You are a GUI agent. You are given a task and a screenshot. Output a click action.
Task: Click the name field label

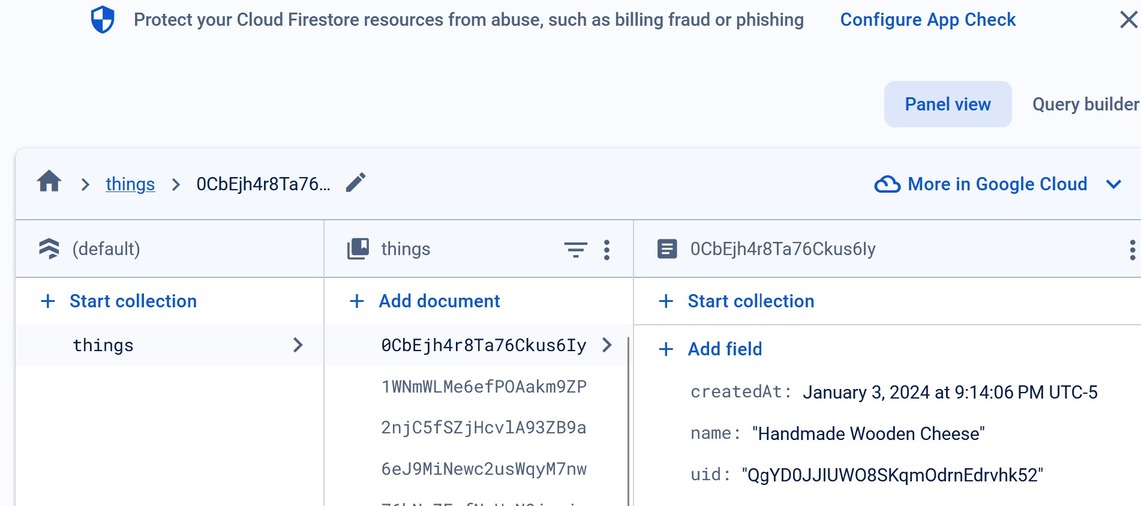tap(715, 433)
